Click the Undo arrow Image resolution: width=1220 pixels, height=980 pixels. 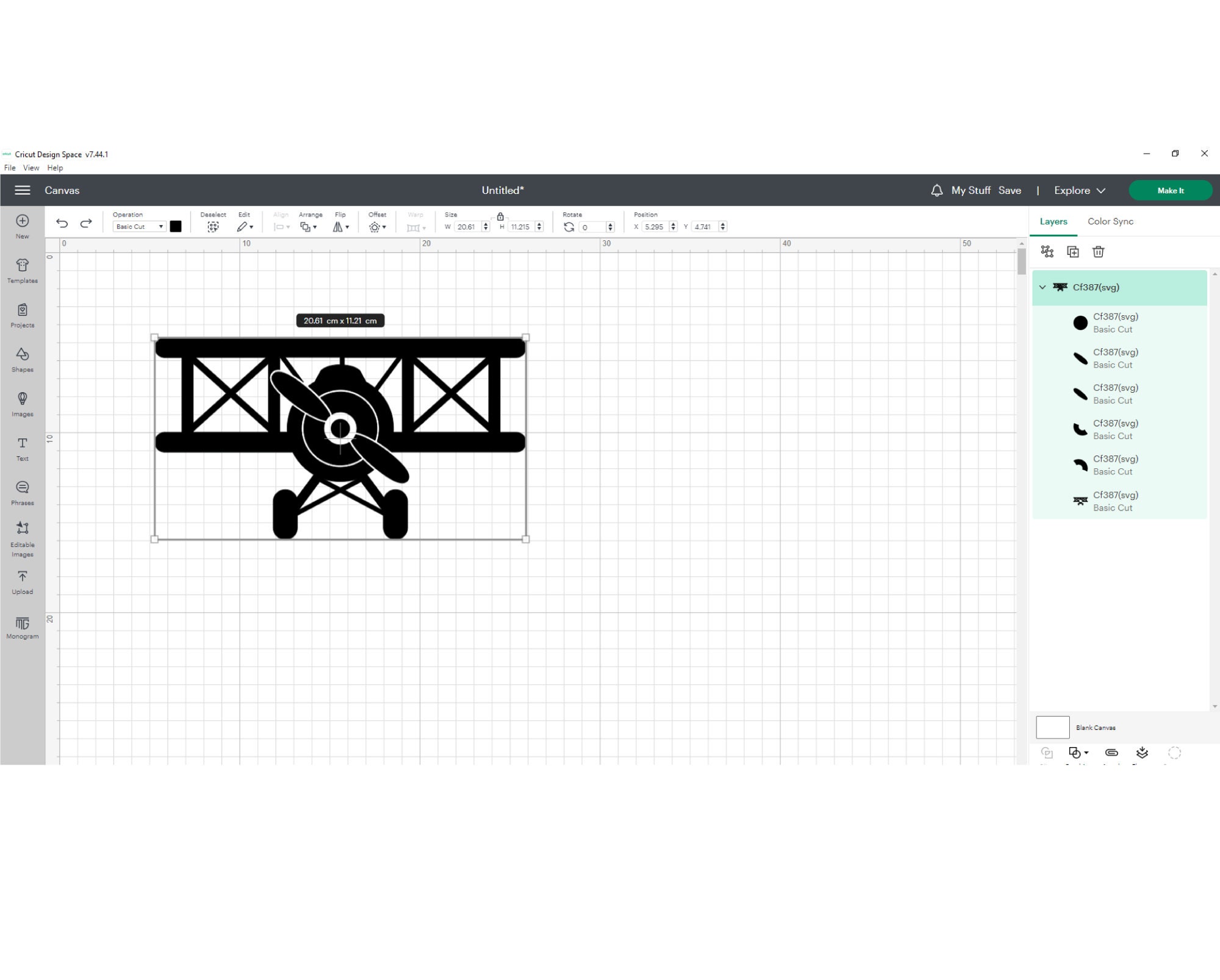[x=61, y=223]
